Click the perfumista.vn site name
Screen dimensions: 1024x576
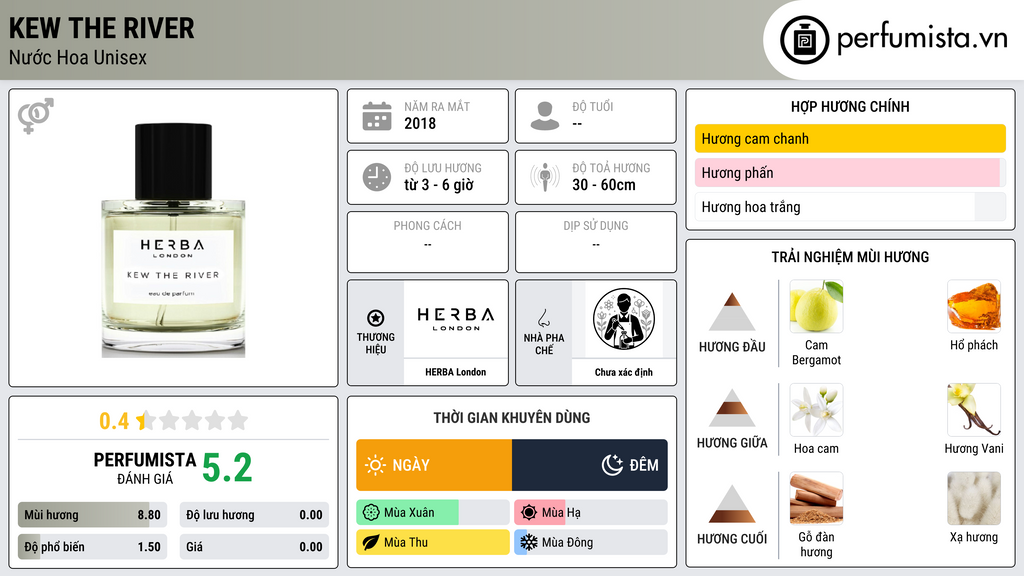[922, 38]
